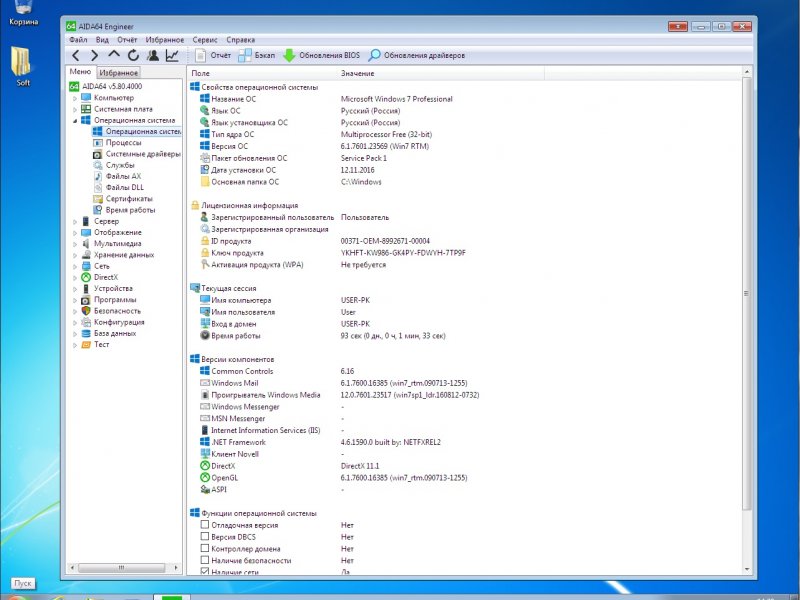Open Обновления драйверов with the magnifier icon
800x600 pixels.
coord(417,56)
